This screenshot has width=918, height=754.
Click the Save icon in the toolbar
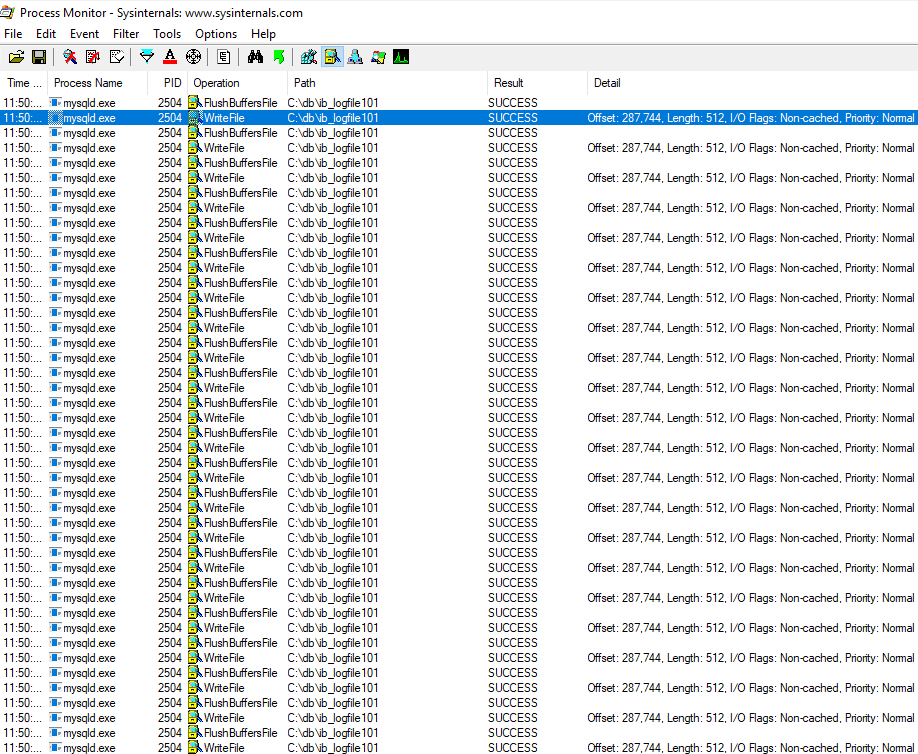click(x=39, y=57)
